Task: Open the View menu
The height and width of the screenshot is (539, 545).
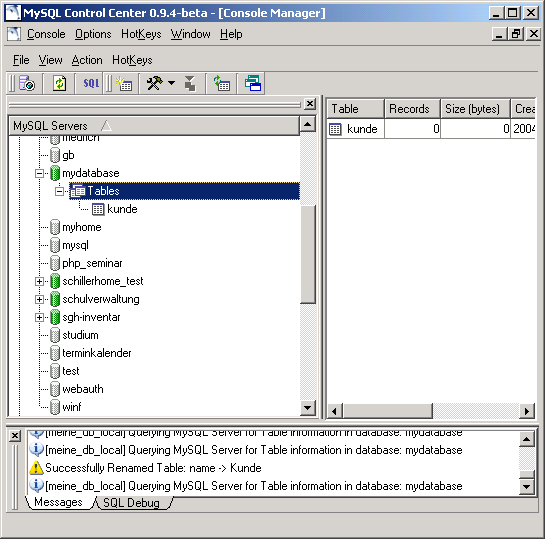Action: click(x=50, y=60)
